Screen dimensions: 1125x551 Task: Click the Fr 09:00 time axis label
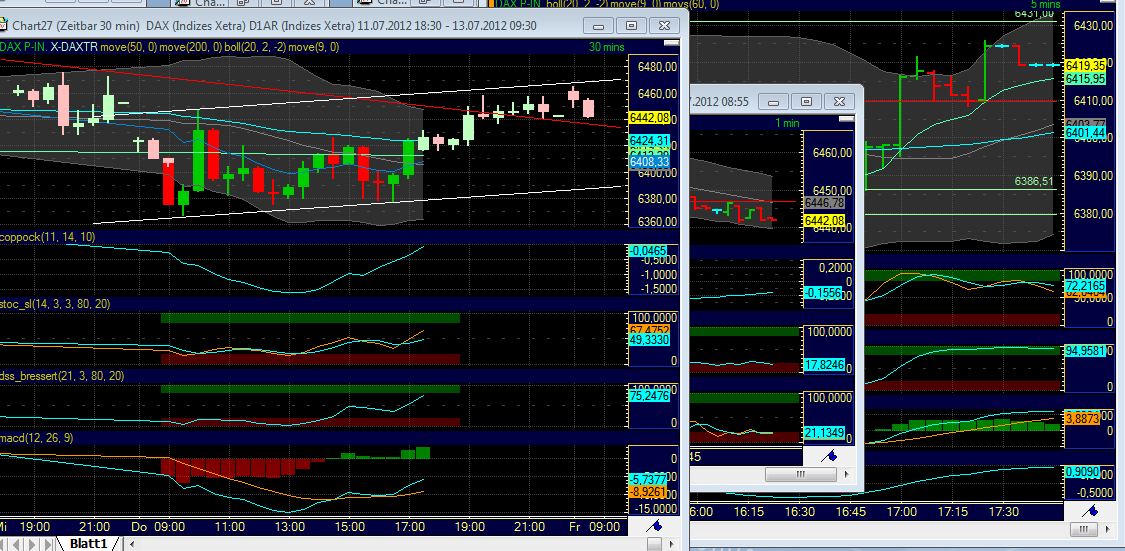(x=595, y=527)
